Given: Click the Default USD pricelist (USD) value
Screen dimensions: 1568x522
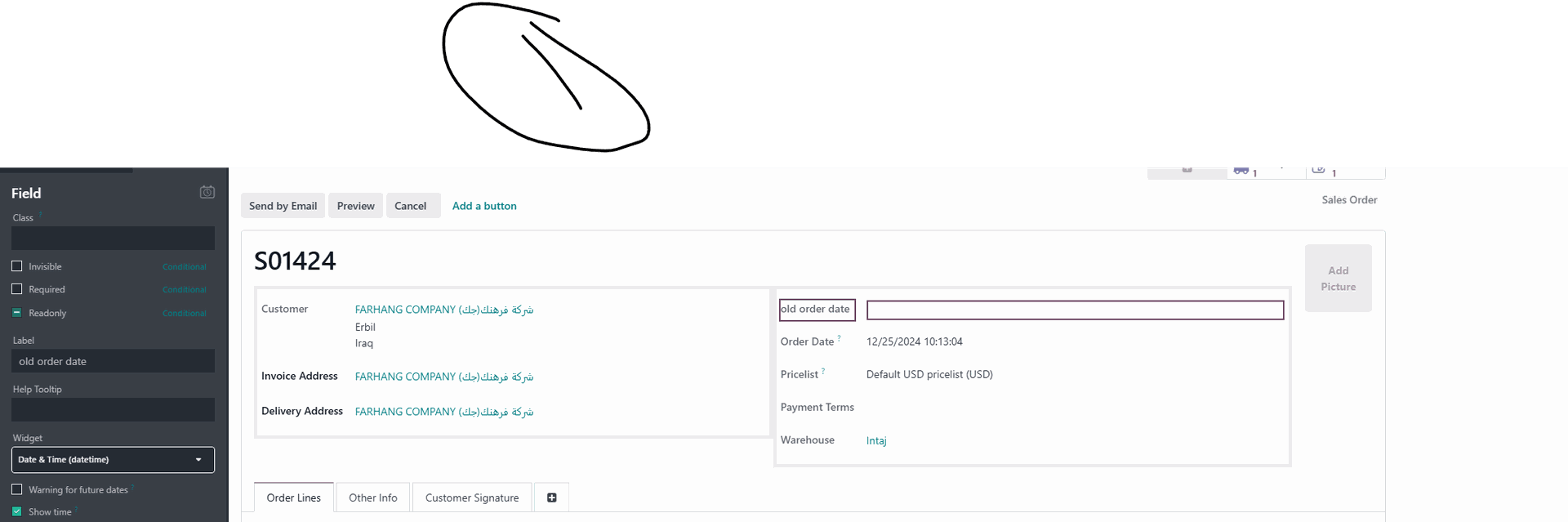Looking at the screenshot, I should [929, 374].
